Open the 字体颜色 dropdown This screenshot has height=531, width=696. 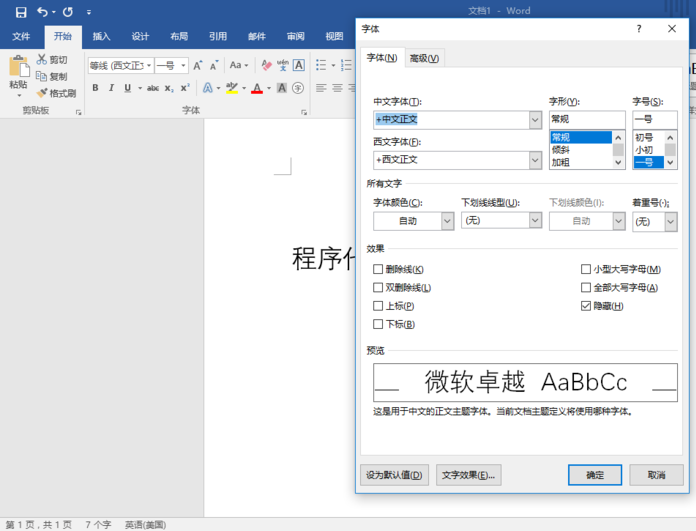[x=447, y=221]
